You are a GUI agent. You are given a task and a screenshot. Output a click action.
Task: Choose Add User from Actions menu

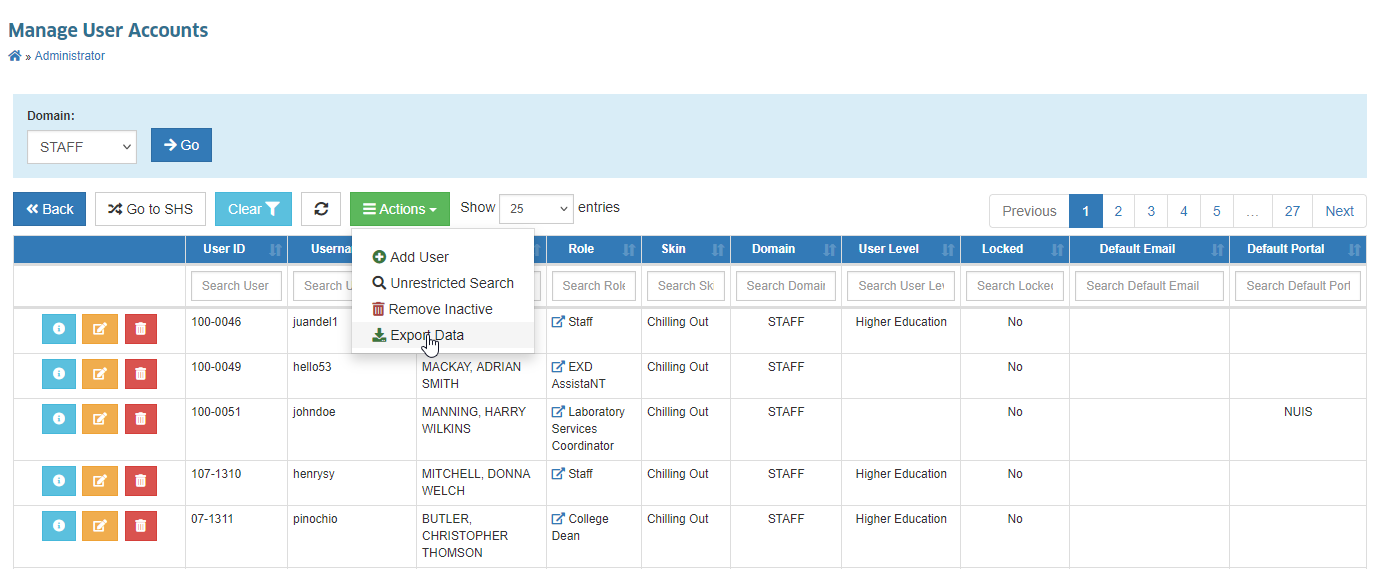point(443,257)
